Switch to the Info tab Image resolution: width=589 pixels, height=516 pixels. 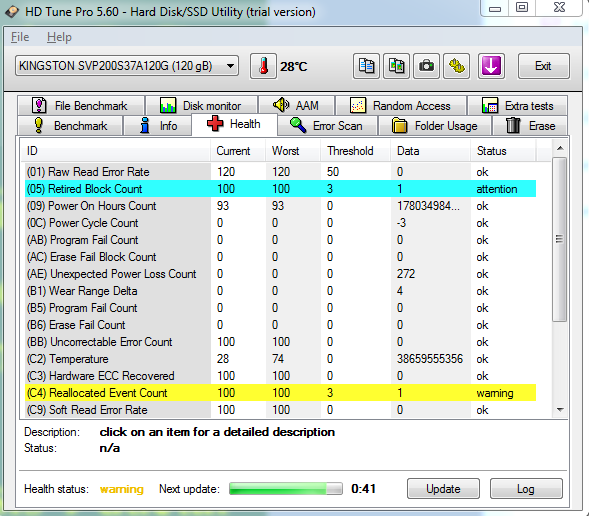[158, 125]
